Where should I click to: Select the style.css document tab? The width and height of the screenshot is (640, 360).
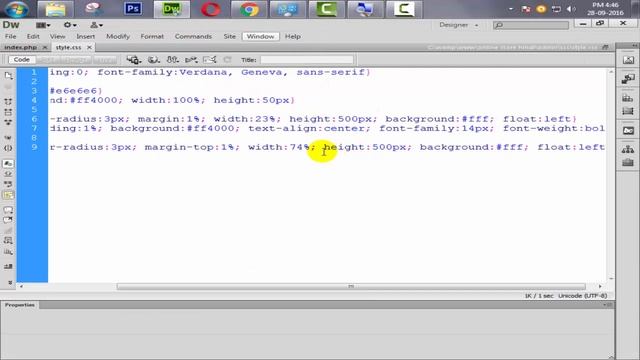68,47
